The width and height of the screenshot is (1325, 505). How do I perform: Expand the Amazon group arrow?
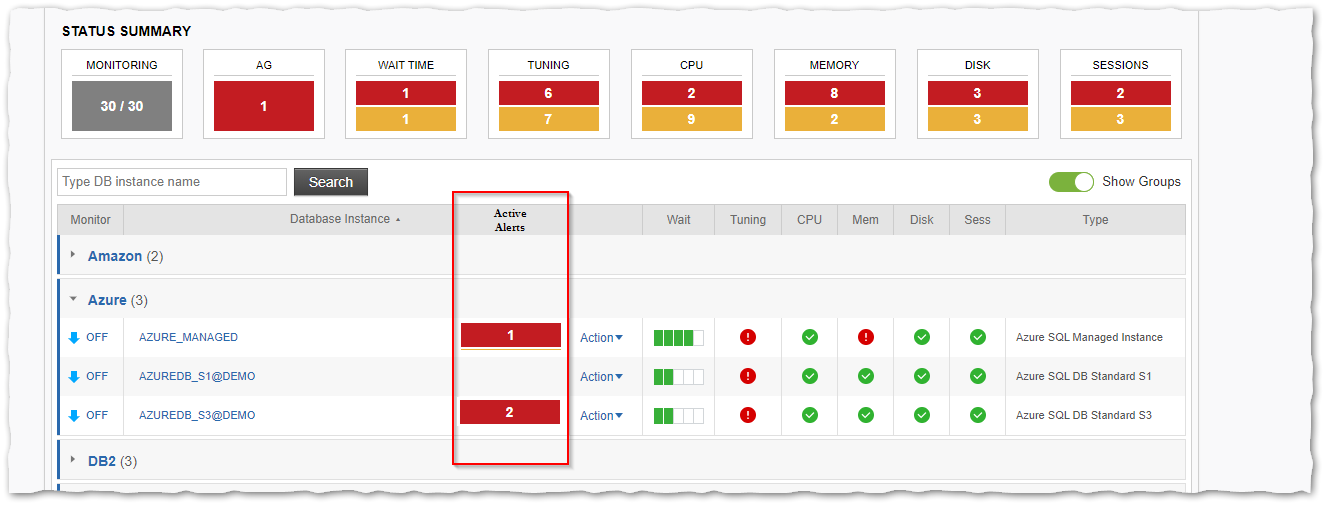(x=73, y=255)
